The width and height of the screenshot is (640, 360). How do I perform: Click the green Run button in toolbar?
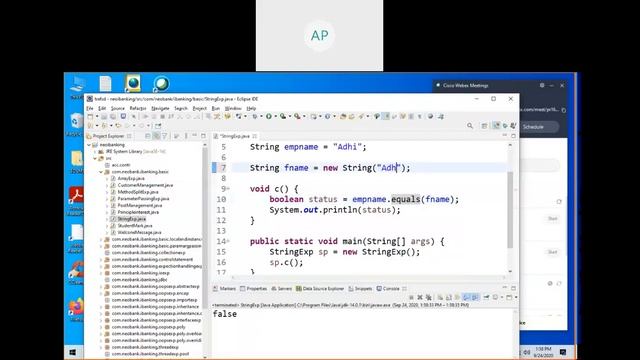click(269, 116)
